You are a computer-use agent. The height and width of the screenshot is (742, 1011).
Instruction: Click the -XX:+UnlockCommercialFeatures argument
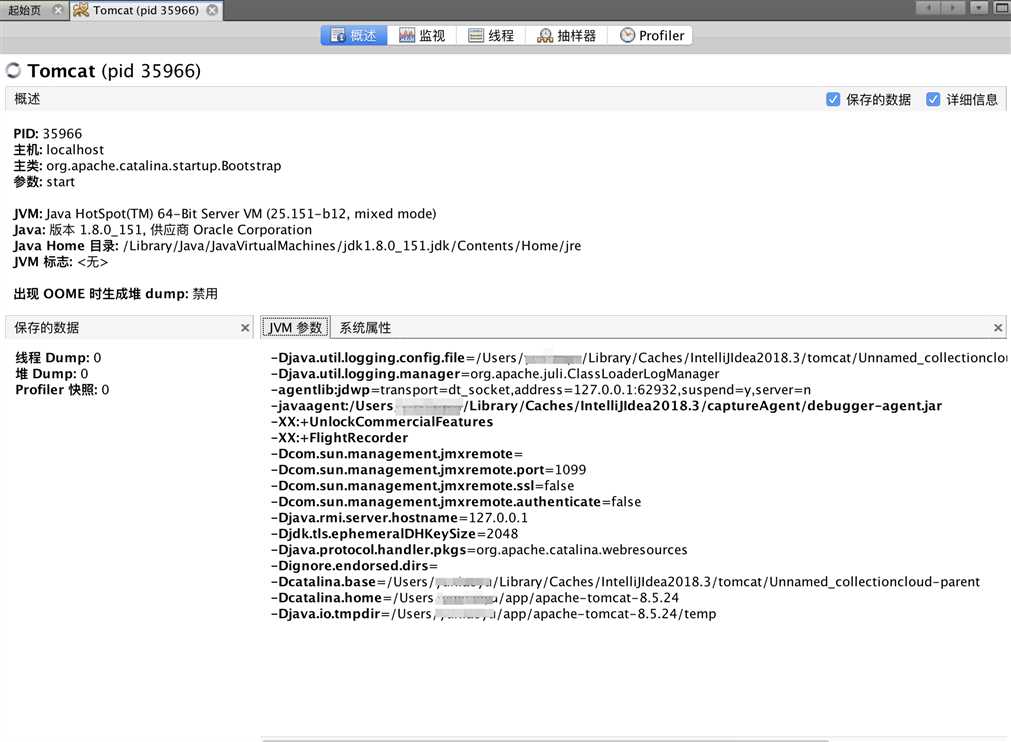tap(382, 422)
